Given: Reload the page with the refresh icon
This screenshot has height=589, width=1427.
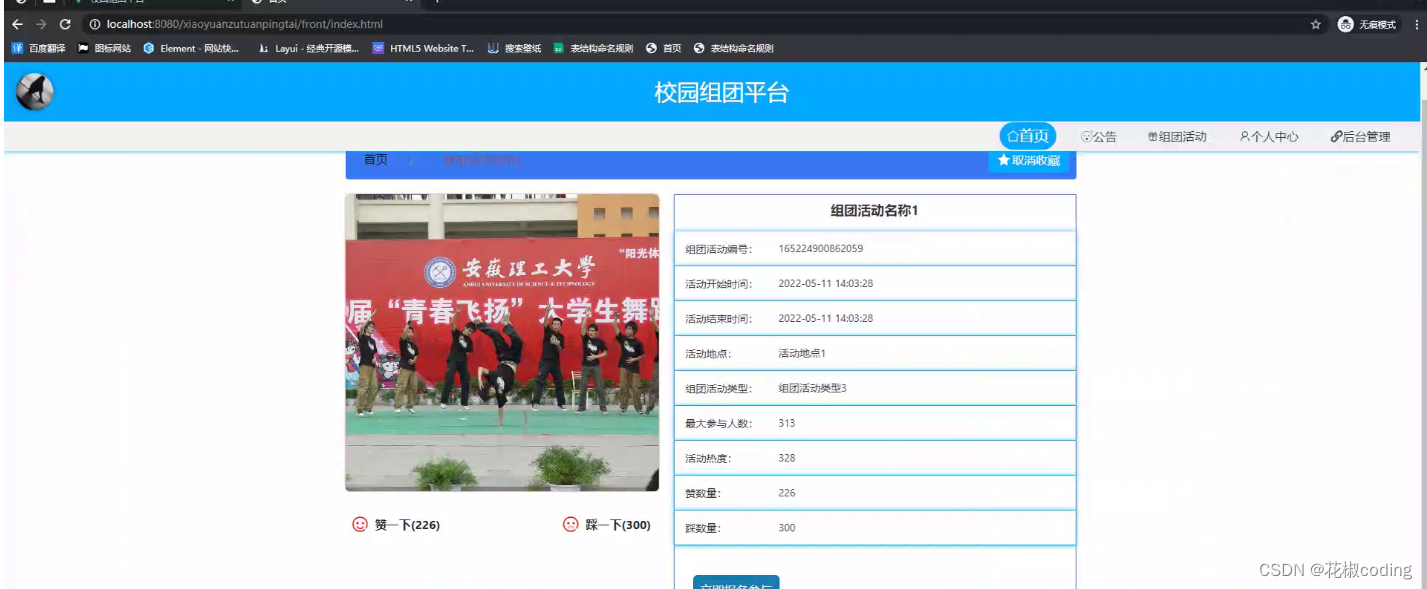Looking at the screenshot, I should pos(65,24).
